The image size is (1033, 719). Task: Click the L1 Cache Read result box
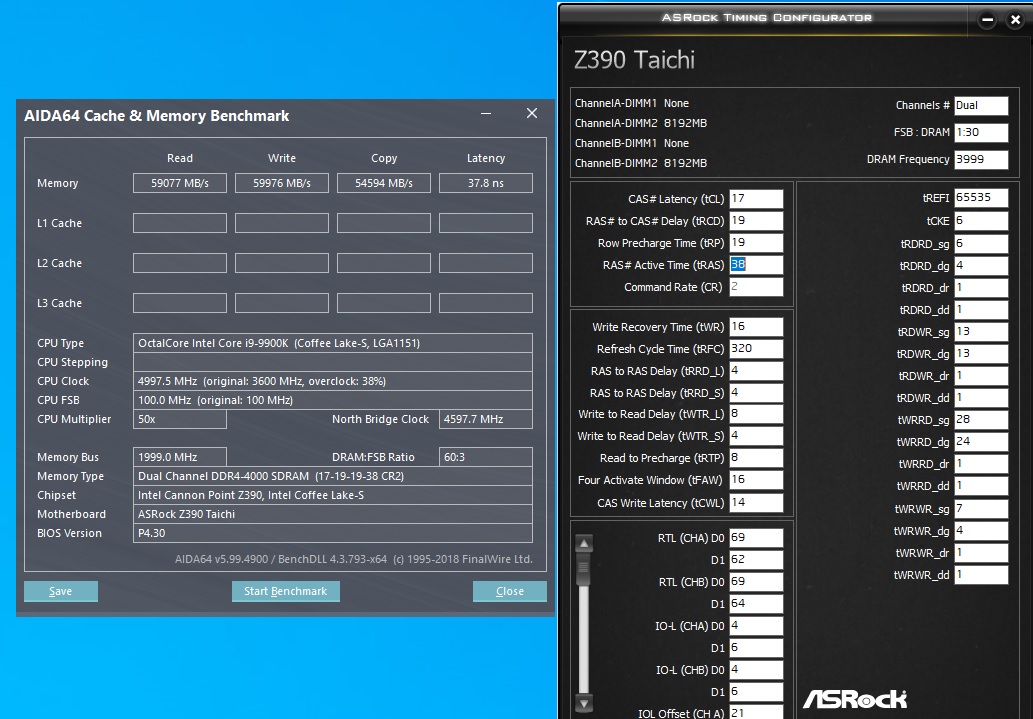pos(180,223)
